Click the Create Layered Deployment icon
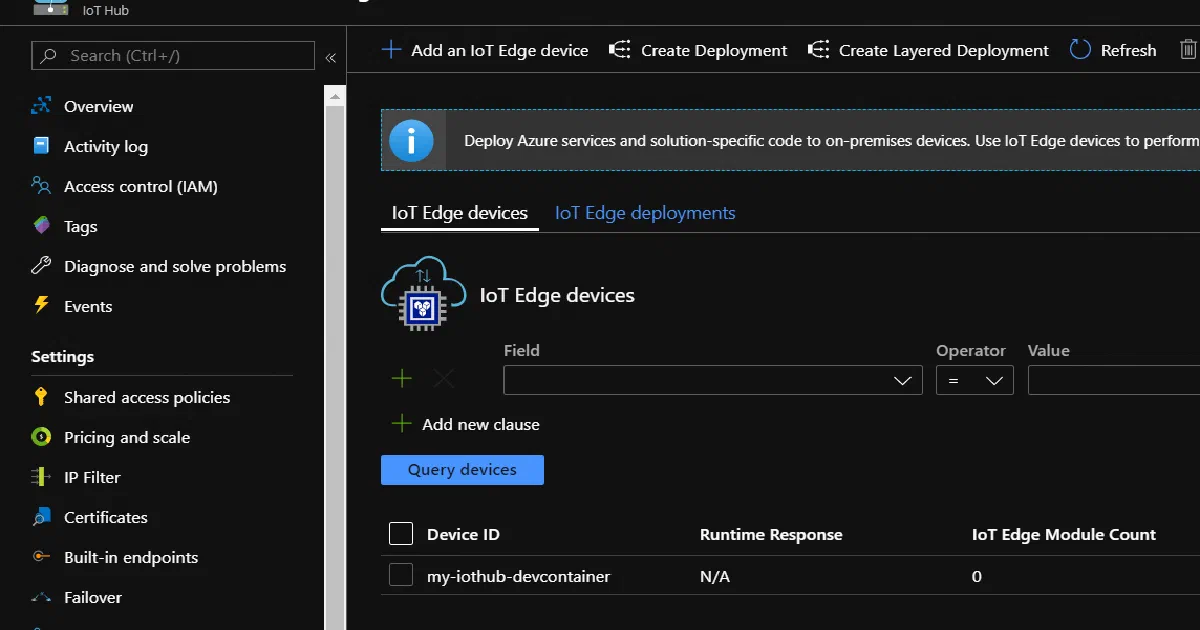 click(818, 50)
